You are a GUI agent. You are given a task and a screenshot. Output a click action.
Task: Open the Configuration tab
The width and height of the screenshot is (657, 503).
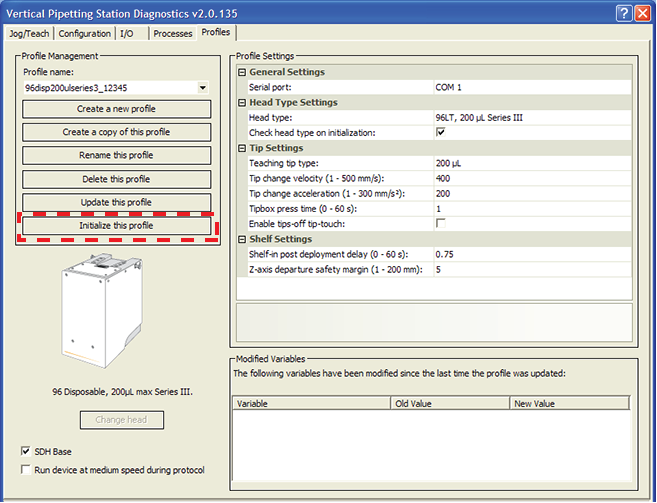coord(84,33)
